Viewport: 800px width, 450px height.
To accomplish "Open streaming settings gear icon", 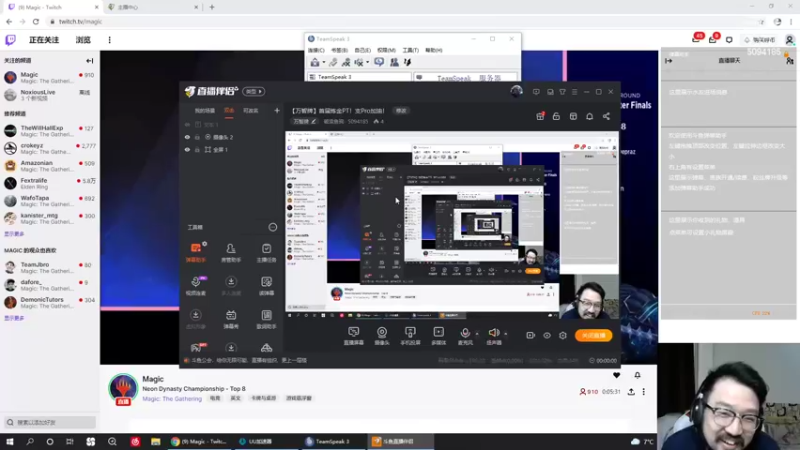I will [563, 336].
